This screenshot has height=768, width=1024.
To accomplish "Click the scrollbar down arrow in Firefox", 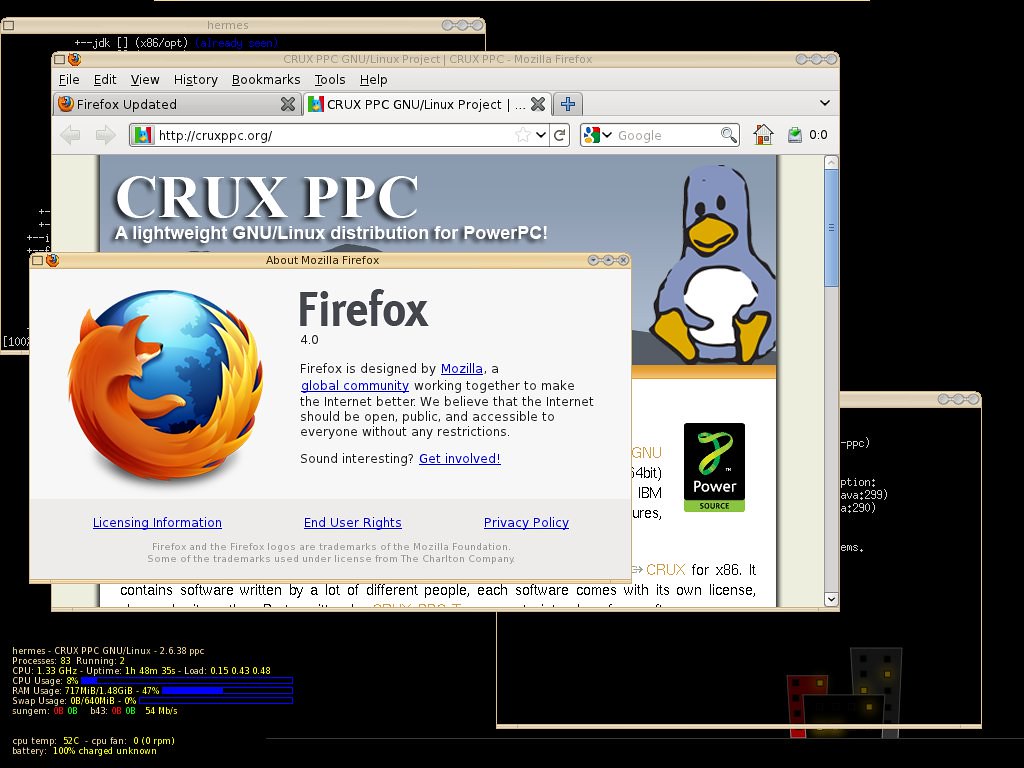I will pos(831,599).
